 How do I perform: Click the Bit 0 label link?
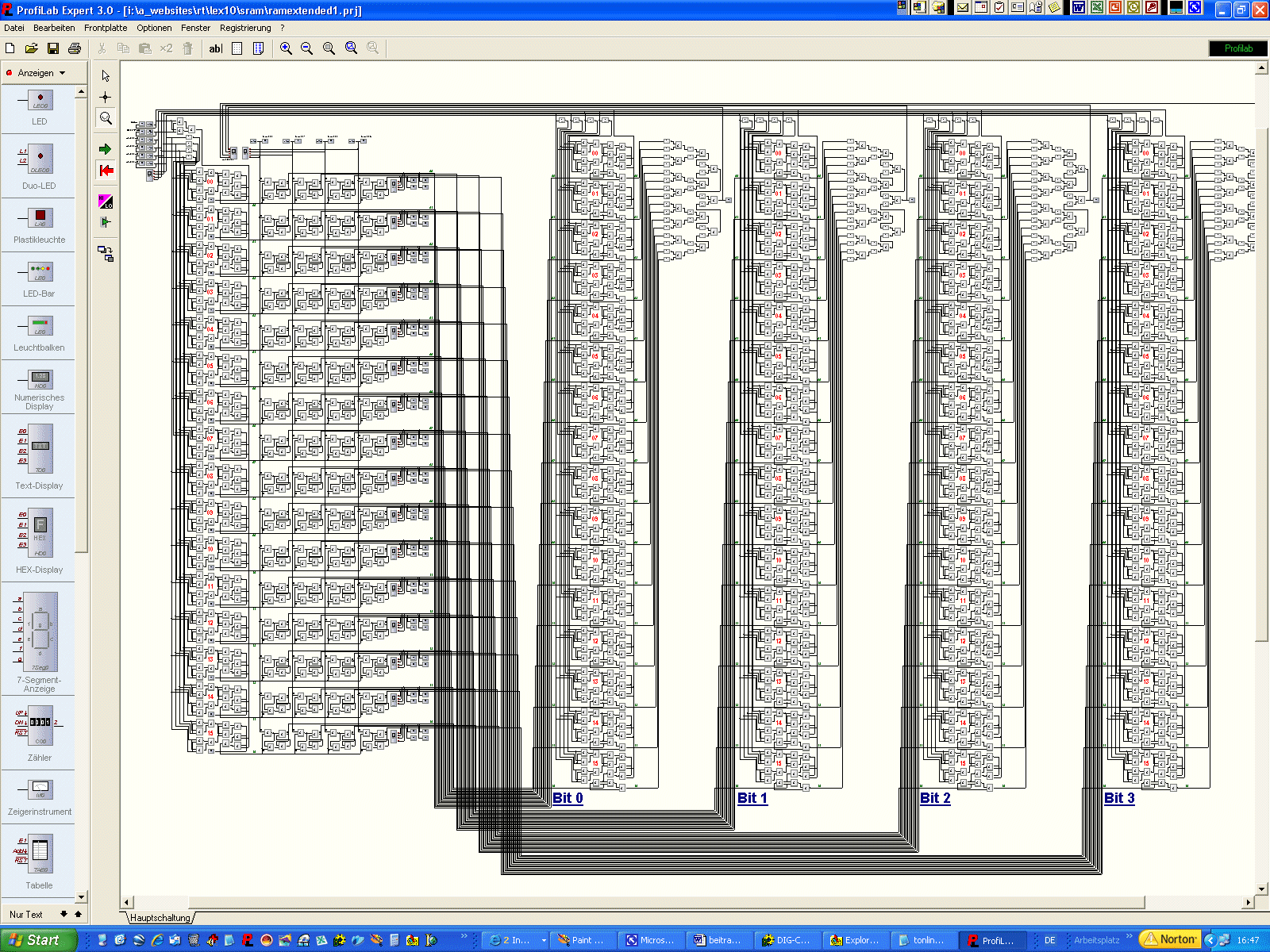point(568,798)
